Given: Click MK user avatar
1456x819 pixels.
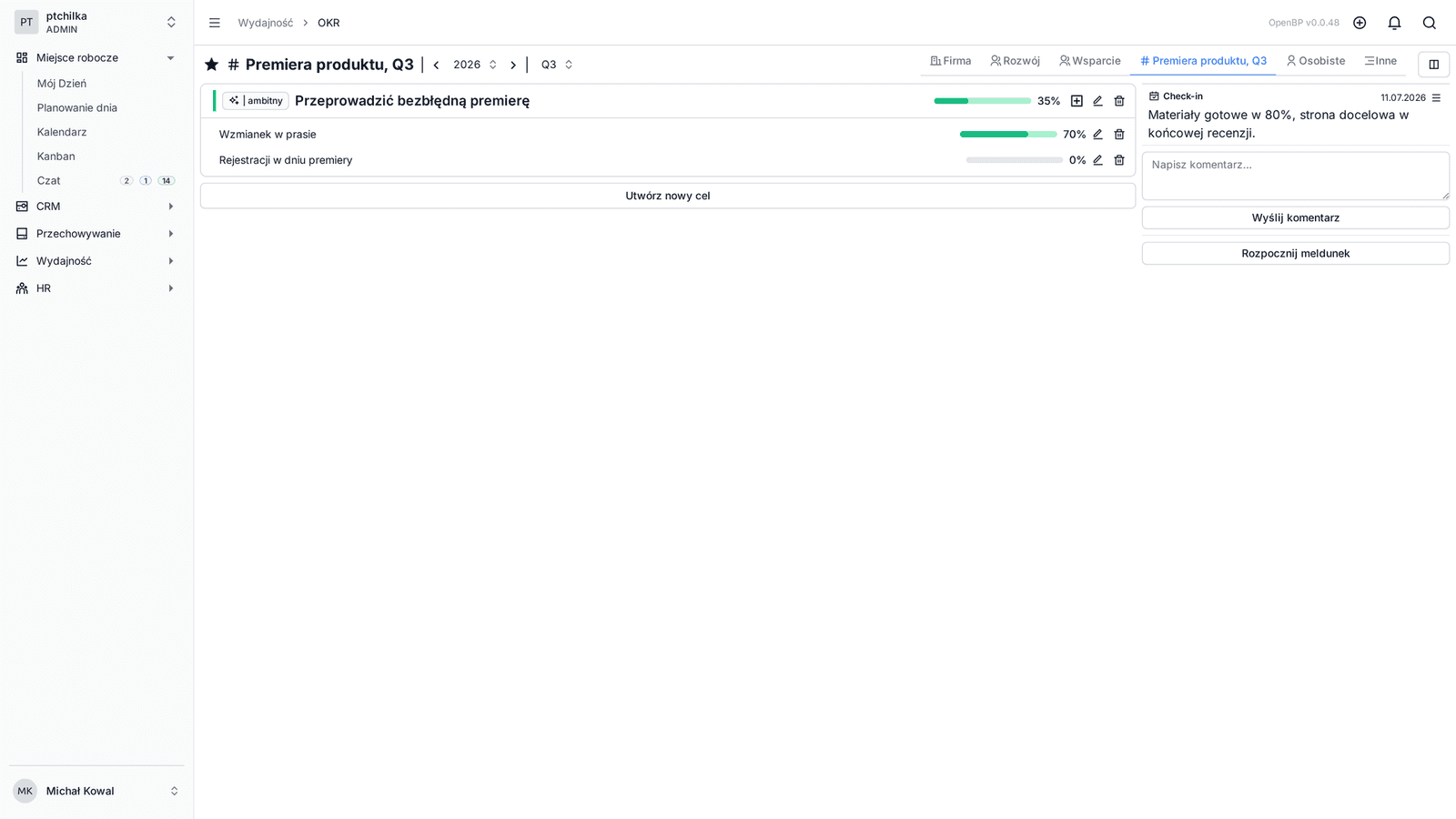Looking at the screenshot, I should pos(25,791).
